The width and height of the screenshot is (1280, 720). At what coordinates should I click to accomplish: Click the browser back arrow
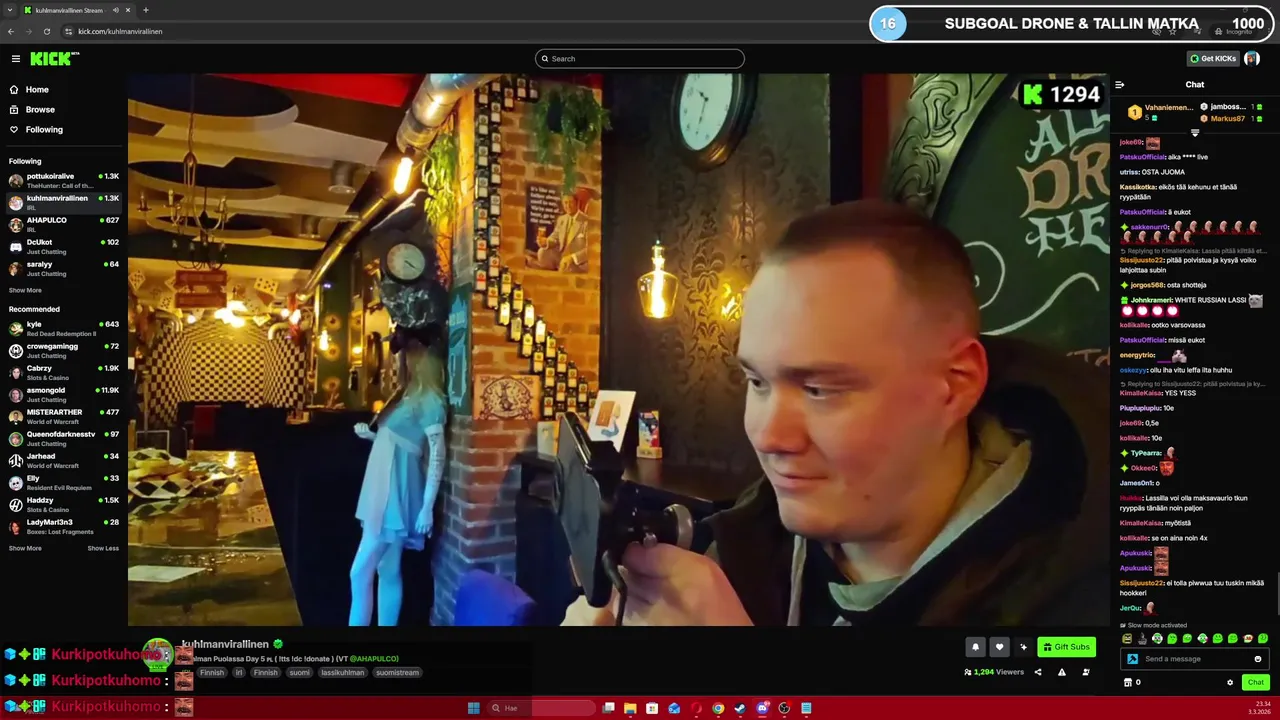click(x=11, y=31)
